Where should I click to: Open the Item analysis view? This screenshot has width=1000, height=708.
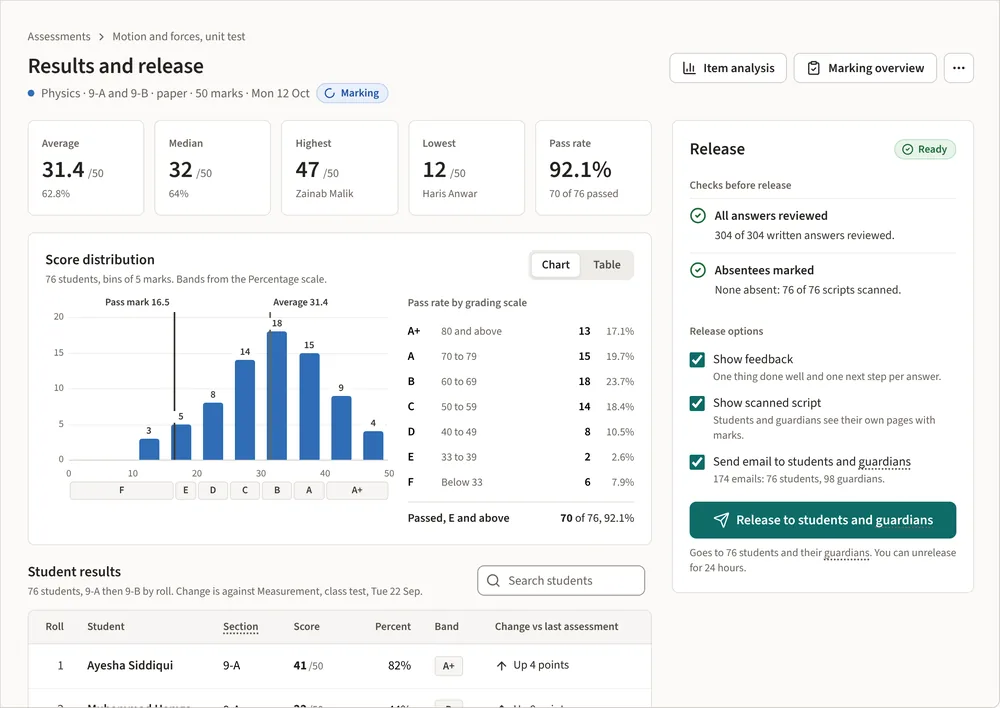[x=728, y=68]
